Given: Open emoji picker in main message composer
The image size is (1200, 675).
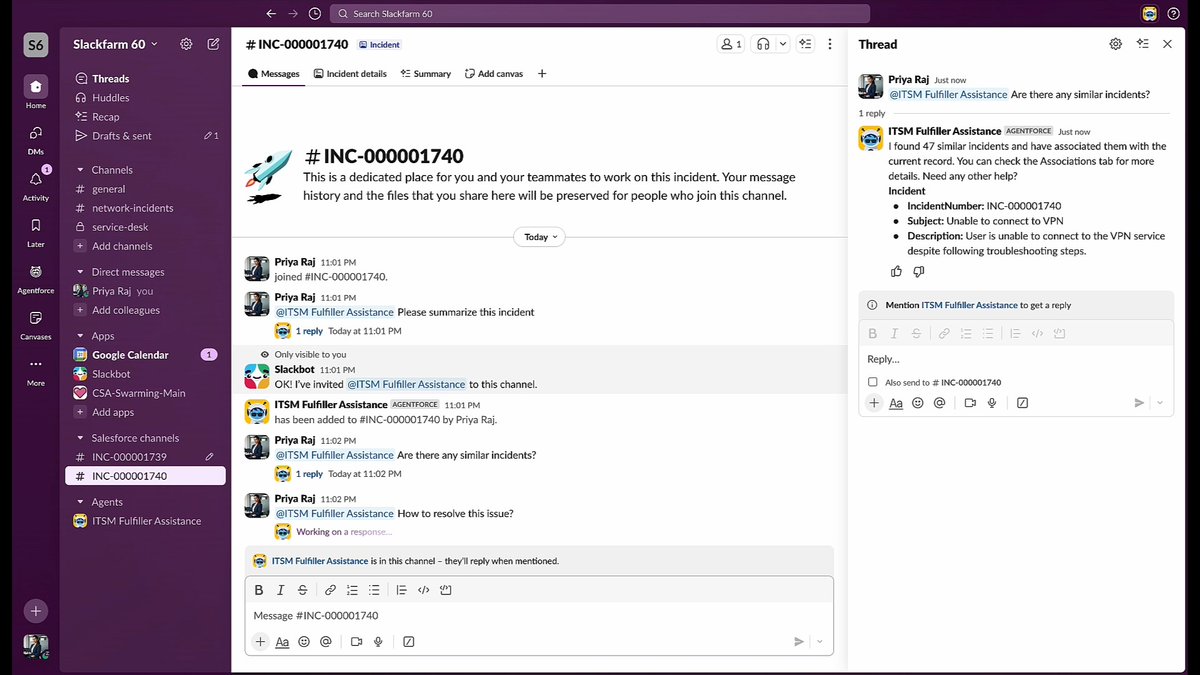Looking at the screenshot, I should [x=304, y=642].
